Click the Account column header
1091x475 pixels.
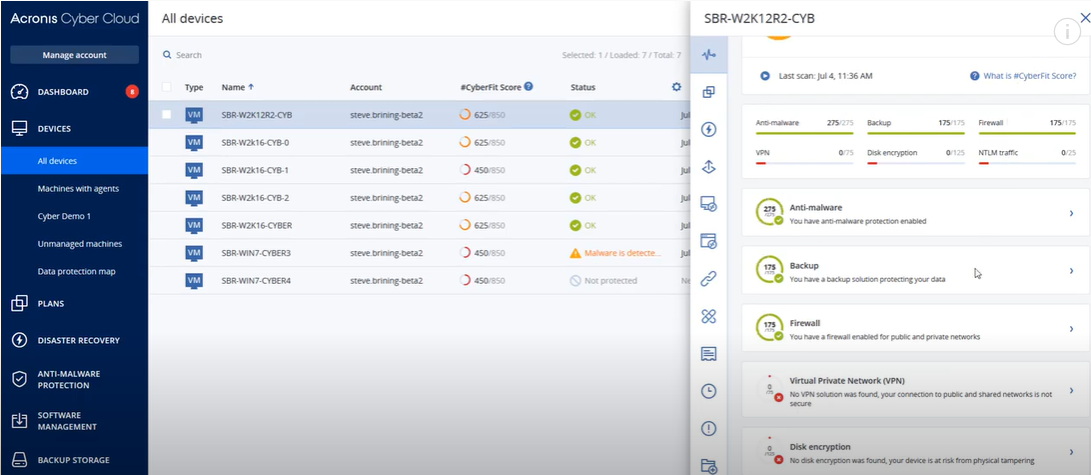[x=365, y=88]
